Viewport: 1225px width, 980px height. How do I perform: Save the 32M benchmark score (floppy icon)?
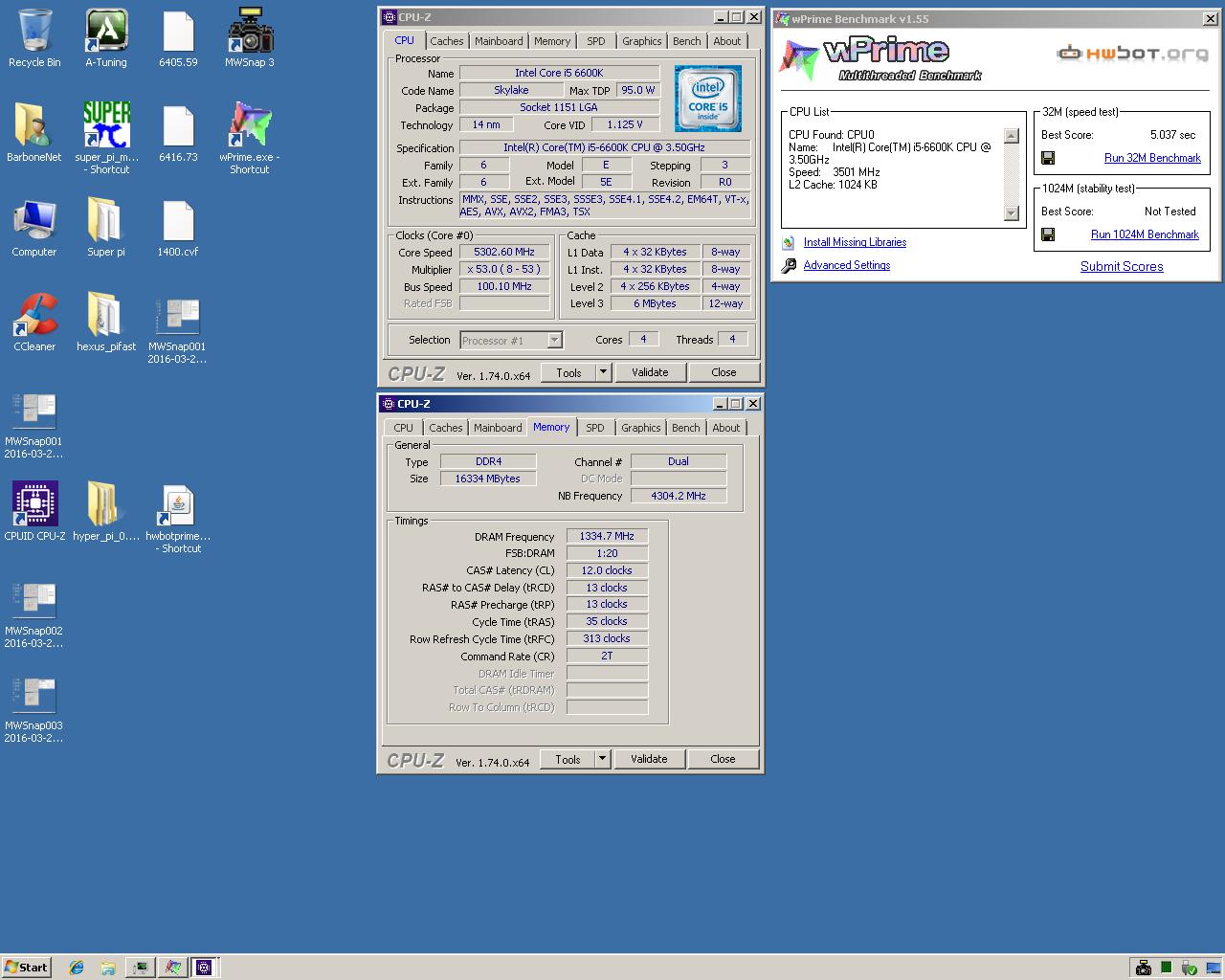pos(1048,158)
